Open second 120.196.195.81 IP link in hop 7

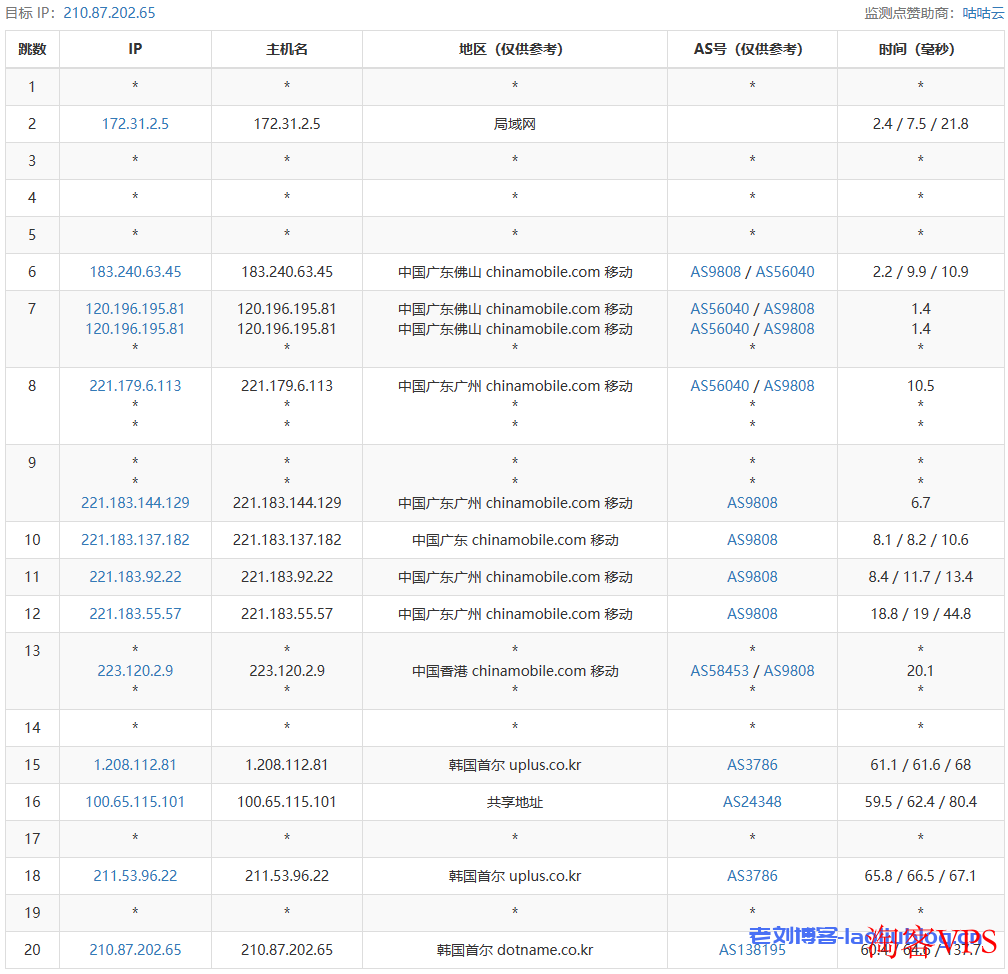[x=135, y=329]
